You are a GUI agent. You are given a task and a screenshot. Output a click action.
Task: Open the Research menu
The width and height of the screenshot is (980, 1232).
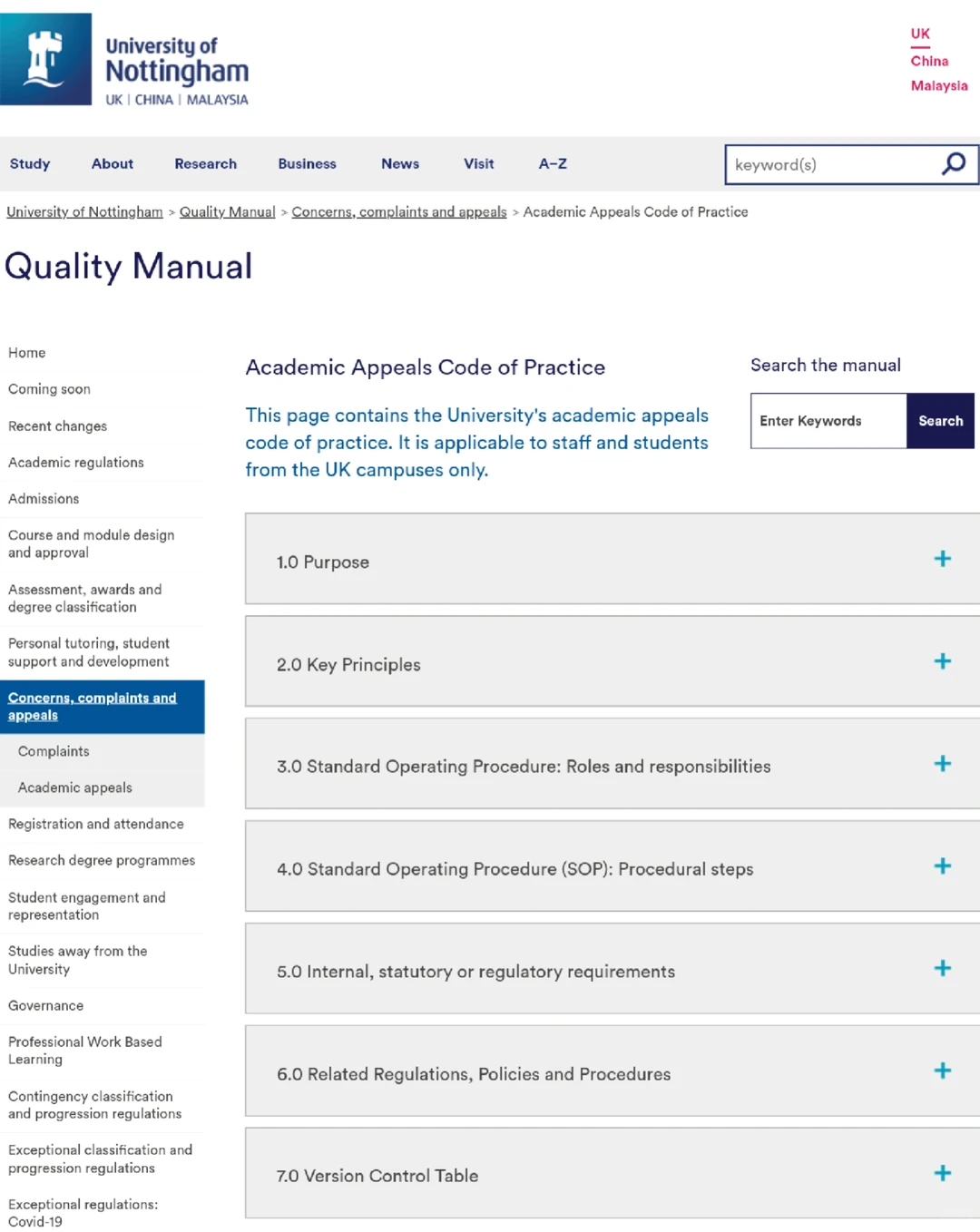(x=206, y=164)
